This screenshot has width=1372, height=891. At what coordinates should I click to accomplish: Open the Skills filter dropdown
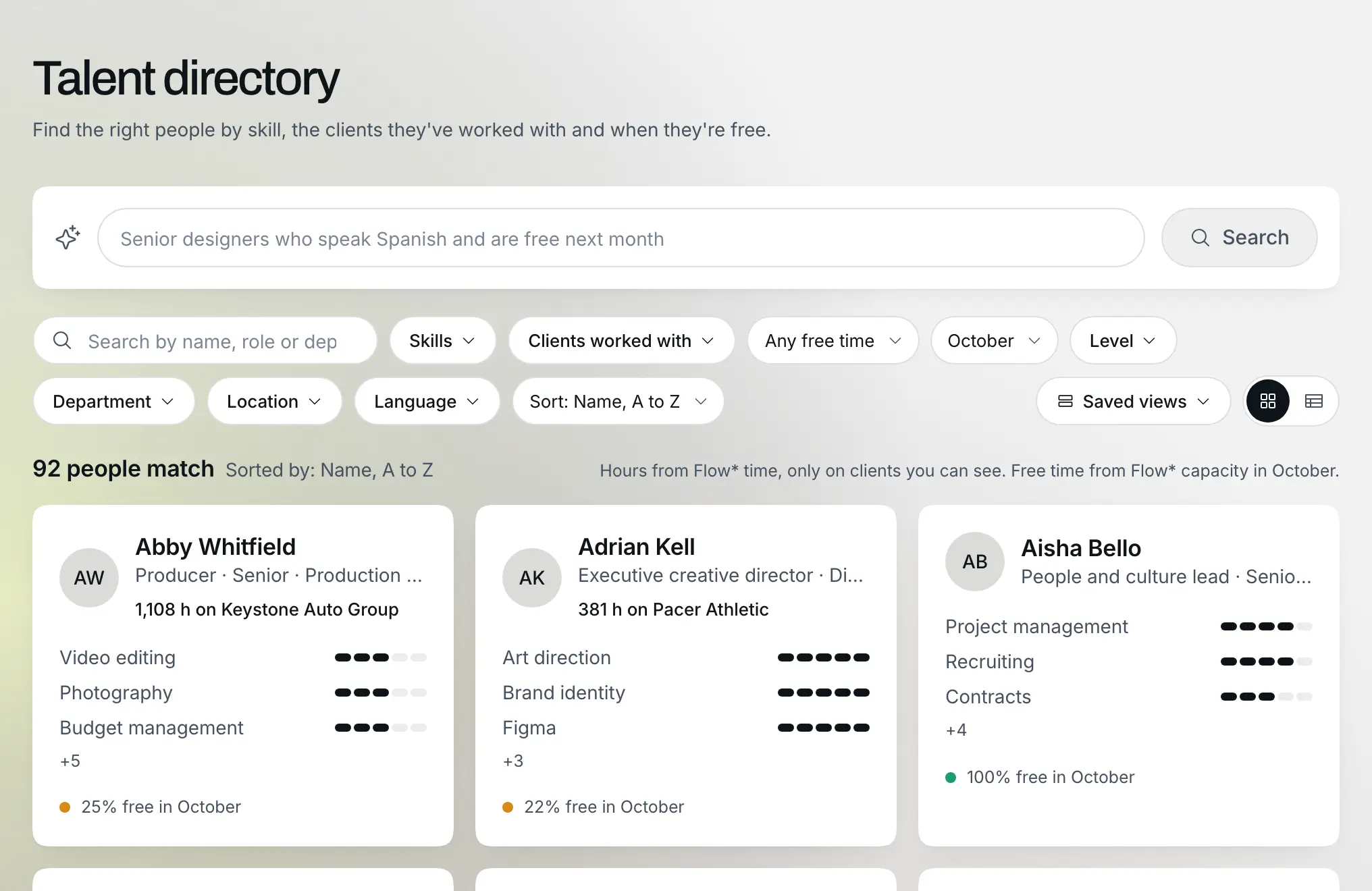443,340
